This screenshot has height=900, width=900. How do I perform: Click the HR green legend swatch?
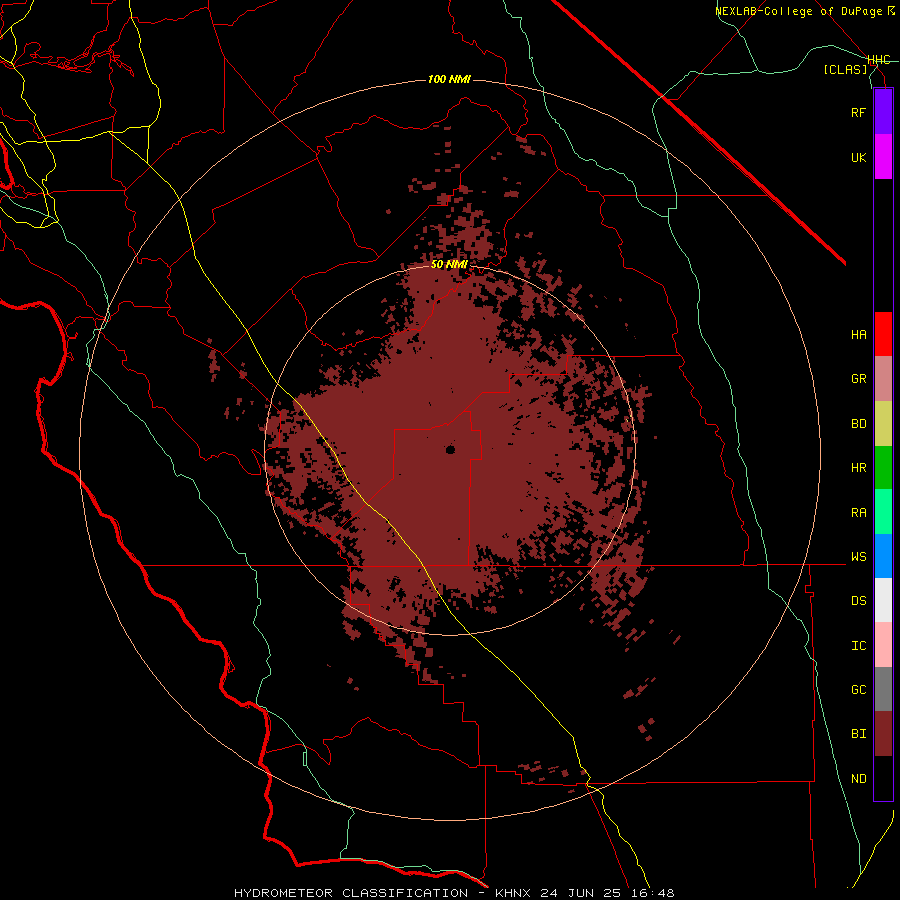coord(883,468)
